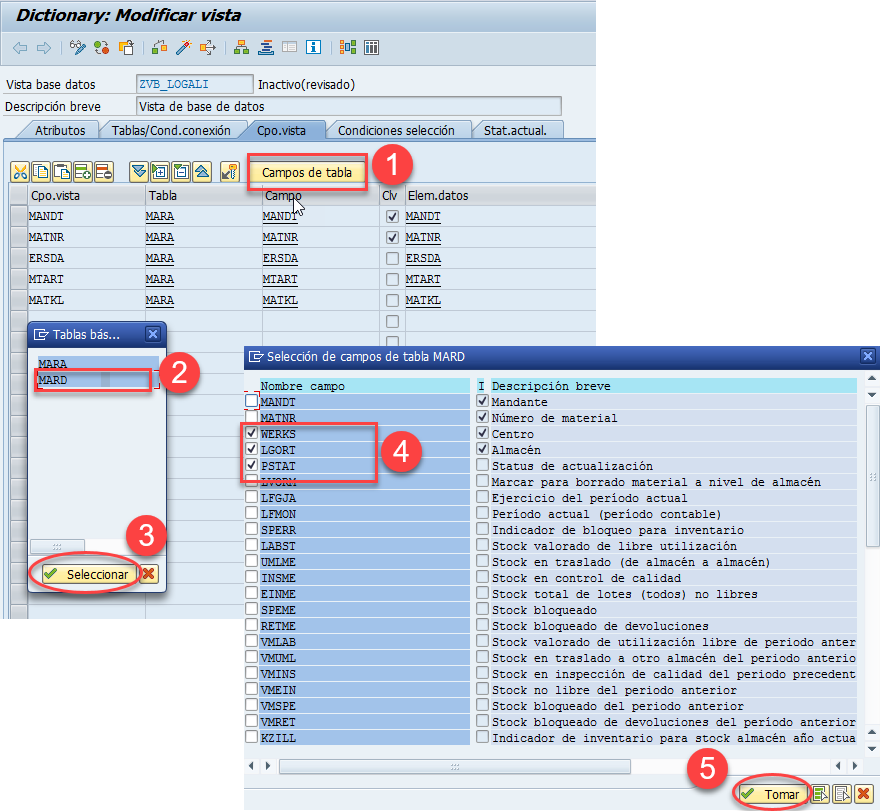Click the relationship graphic icon
The image size is (880, 811).
(x=347, y=48)
